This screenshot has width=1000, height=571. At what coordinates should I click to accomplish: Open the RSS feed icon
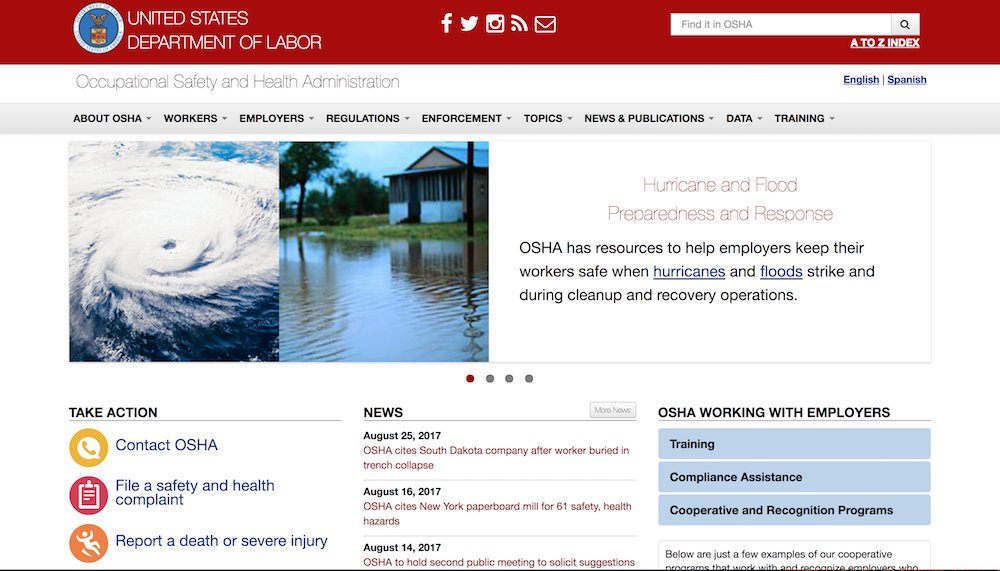pos(519,24)
